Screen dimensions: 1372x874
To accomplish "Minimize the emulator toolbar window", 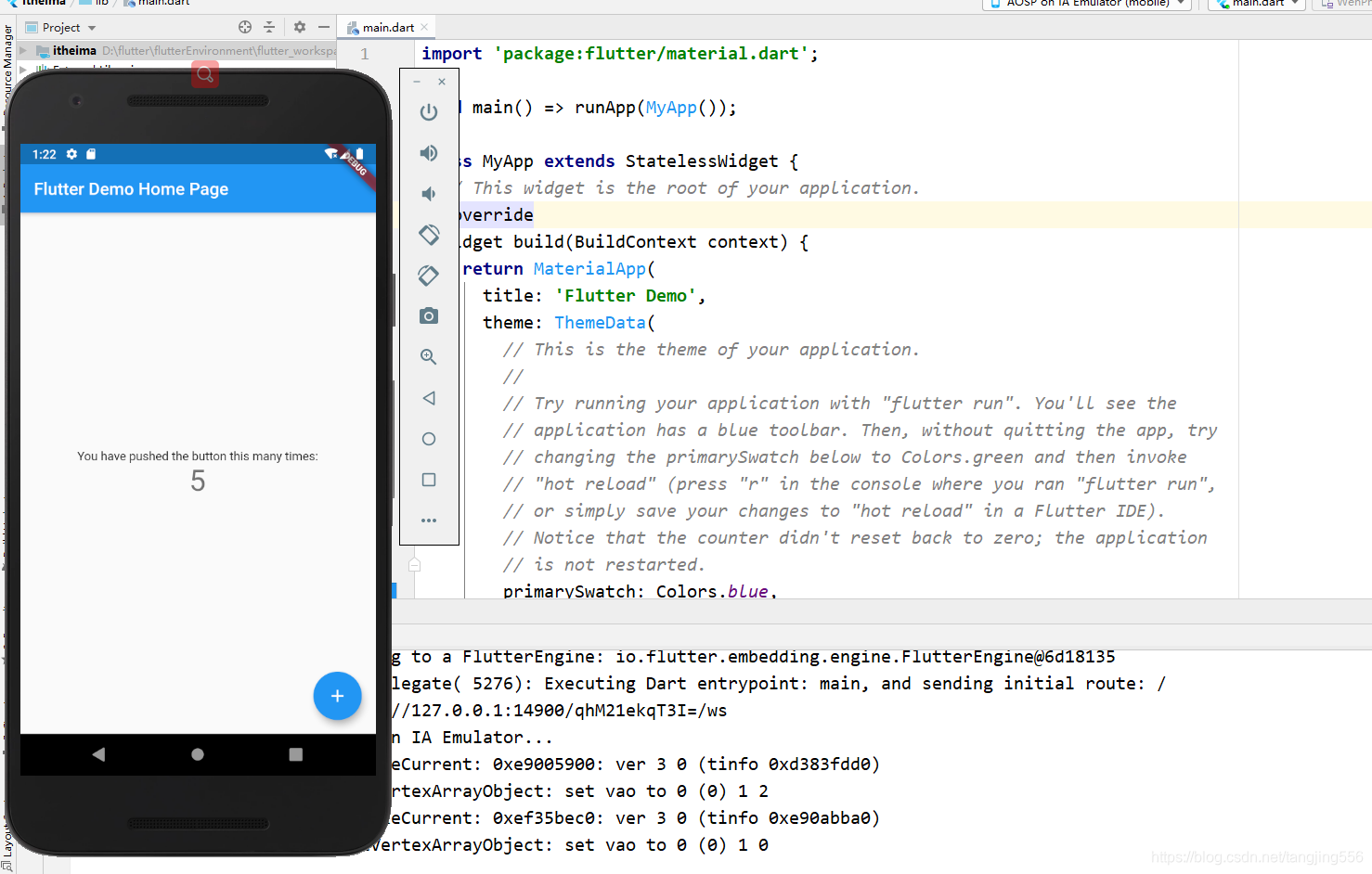I will coord(417,82).
